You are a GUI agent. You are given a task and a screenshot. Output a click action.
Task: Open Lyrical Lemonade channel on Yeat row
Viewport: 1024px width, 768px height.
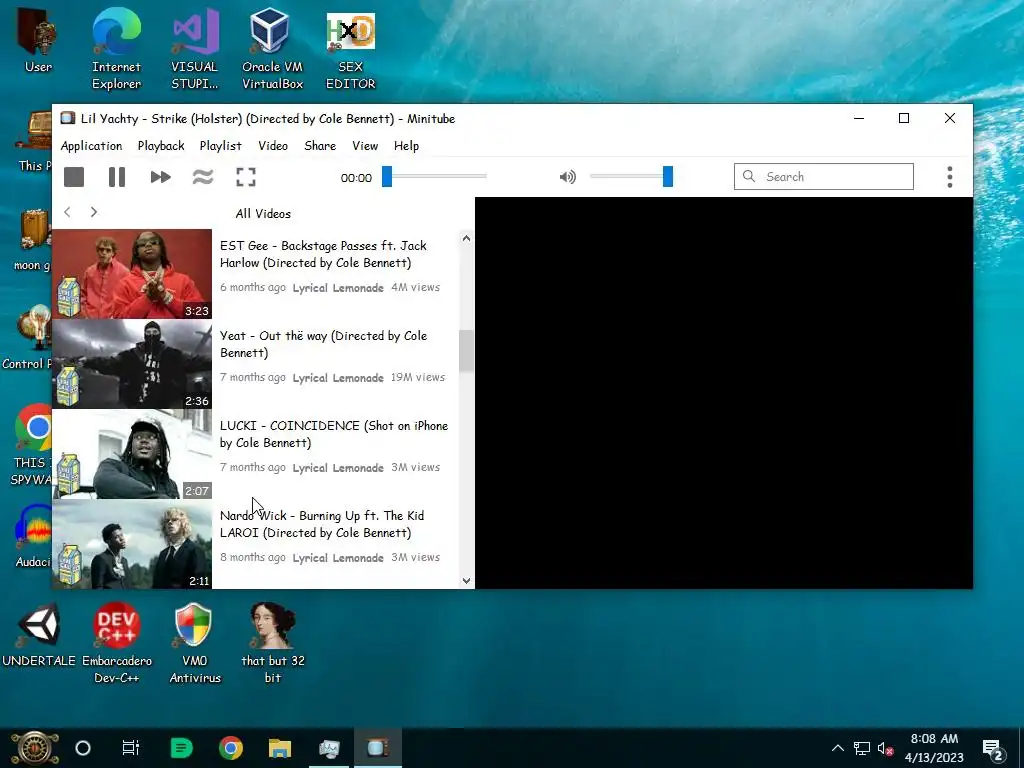pos(338,377)
